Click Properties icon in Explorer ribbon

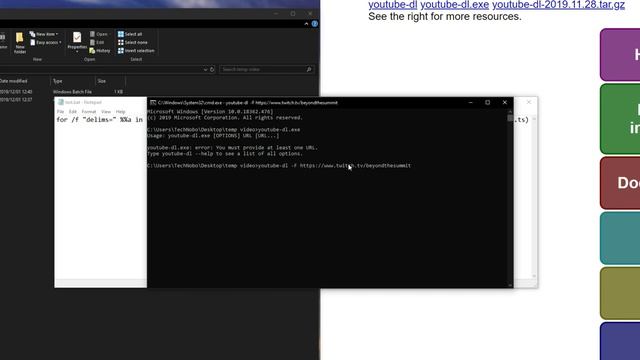(77, 42)
